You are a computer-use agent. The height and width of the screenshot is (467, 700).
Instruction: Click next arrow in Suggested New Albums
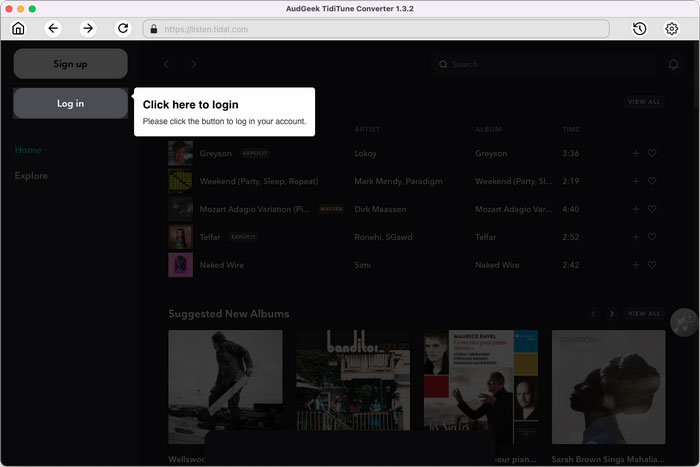[x=612, y=314]
